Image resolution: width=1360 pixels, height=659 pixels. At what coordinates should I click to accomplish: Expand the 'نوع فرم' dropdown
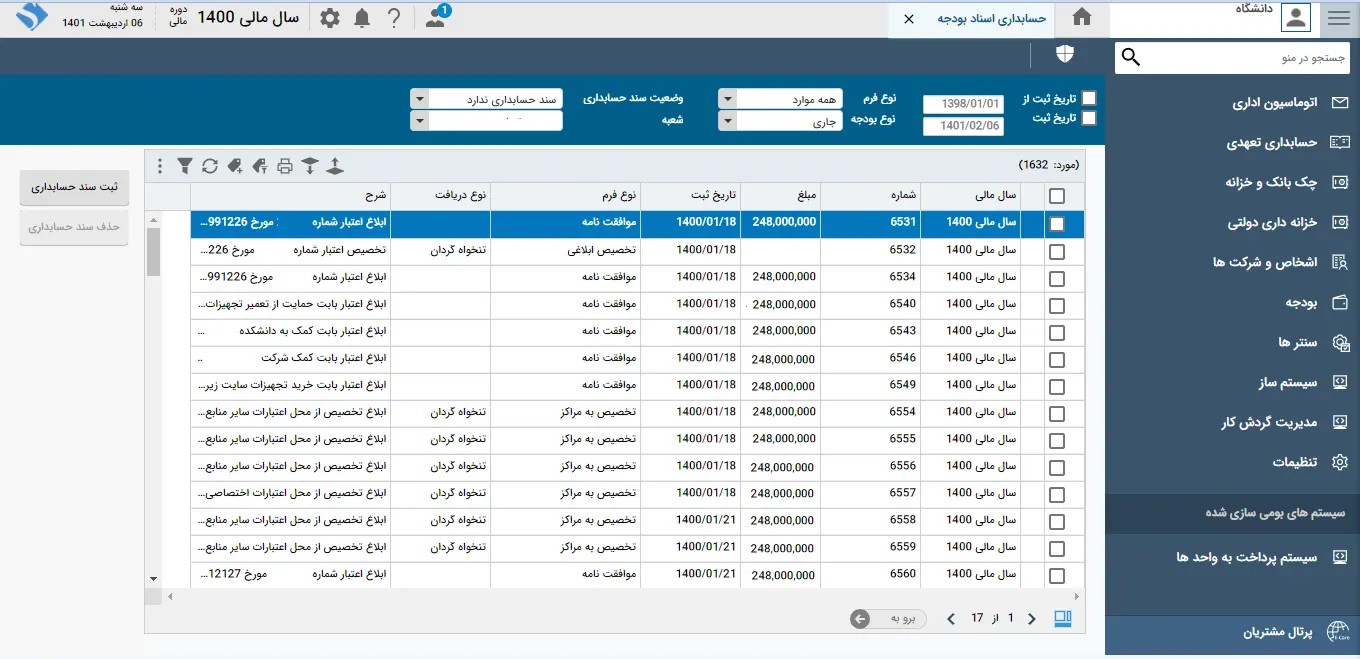[728, 99]
